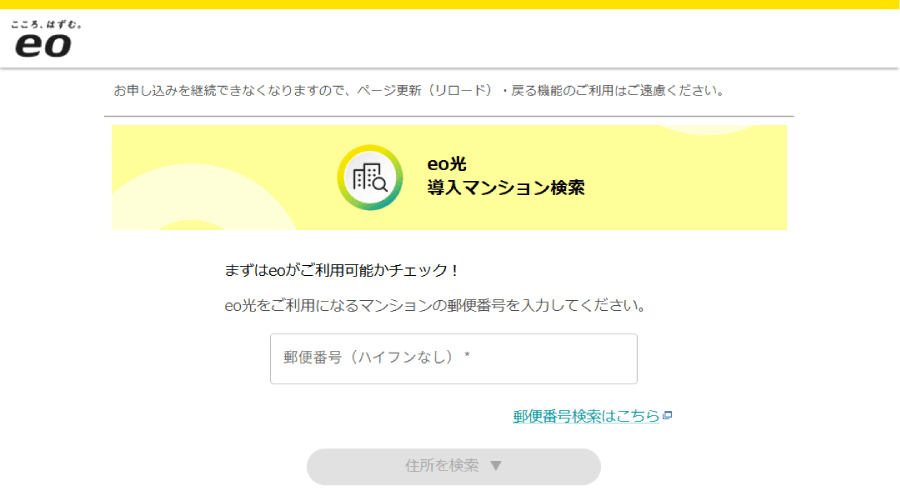Click the yellow bar at page top
Screen dimensions: 900x501
click(x=450, y=4)
